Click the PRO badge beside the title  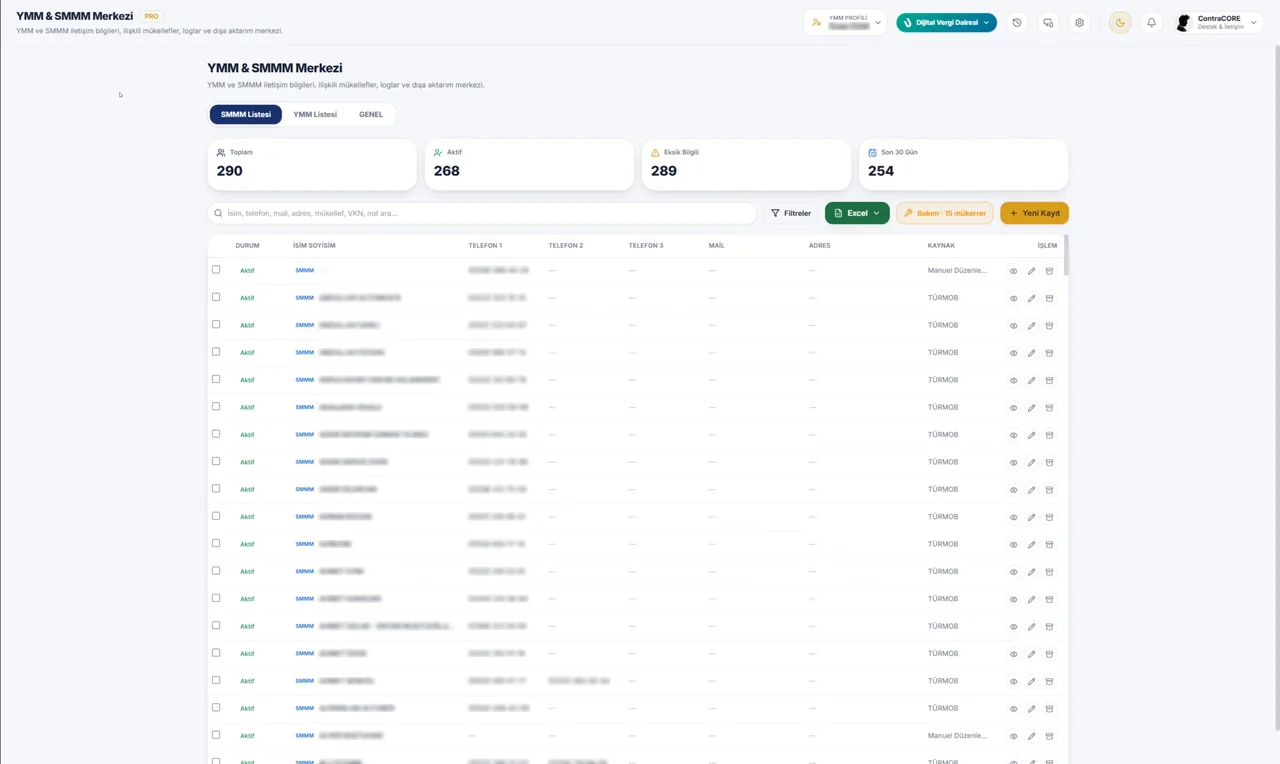pos(151,16)
